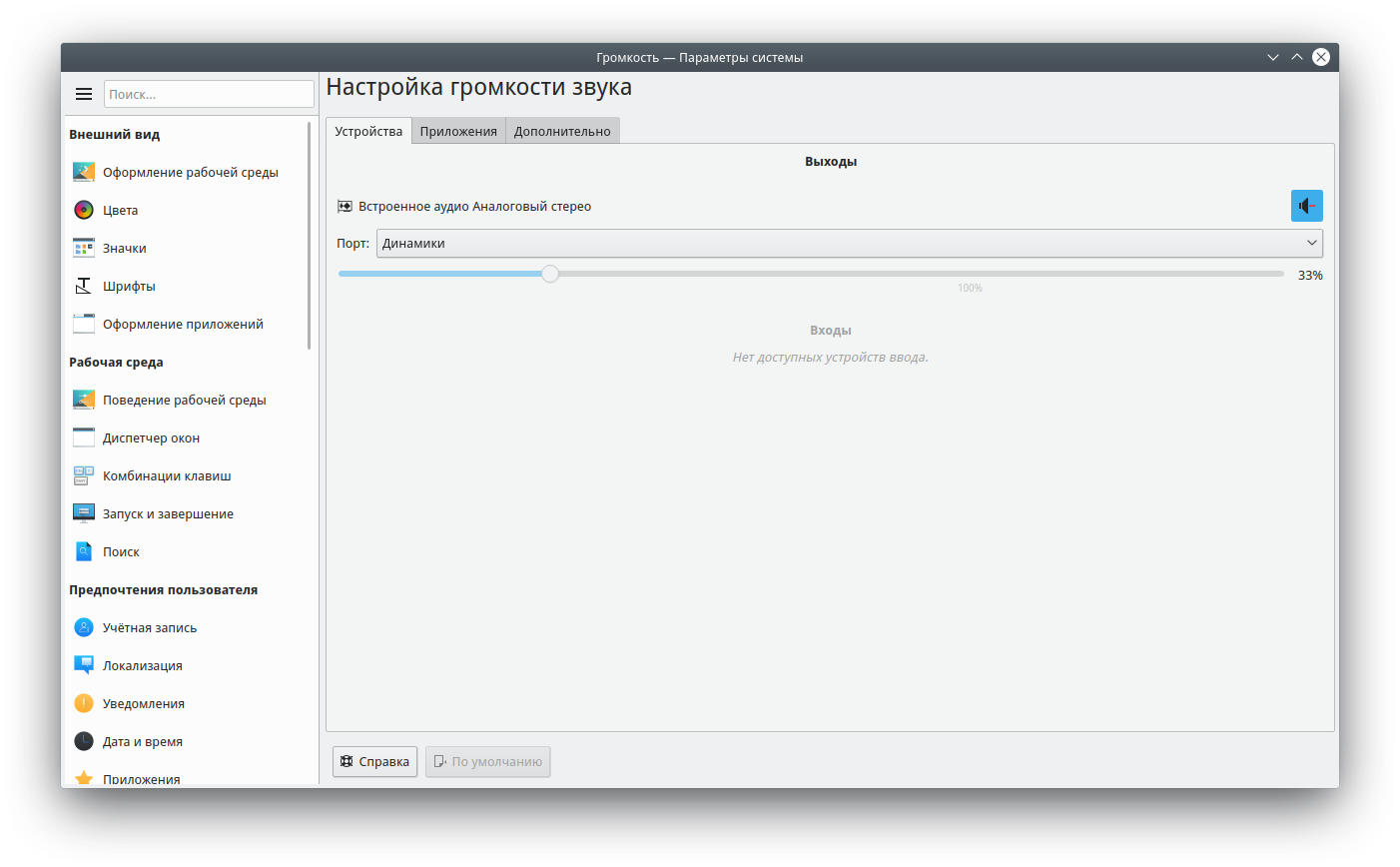The image size is (1400, 867).
Task: Click the Локализация icon
Action: tap(84, 665)
